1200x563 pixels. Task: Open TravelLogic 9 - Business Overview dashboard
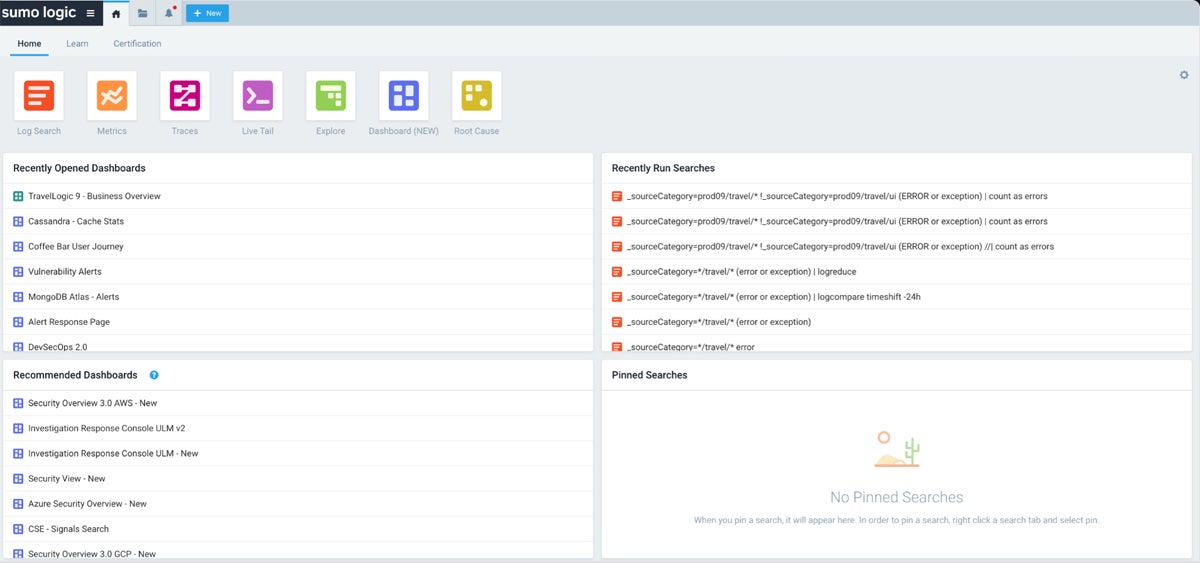pyautogui.click(x=94, y=196)
